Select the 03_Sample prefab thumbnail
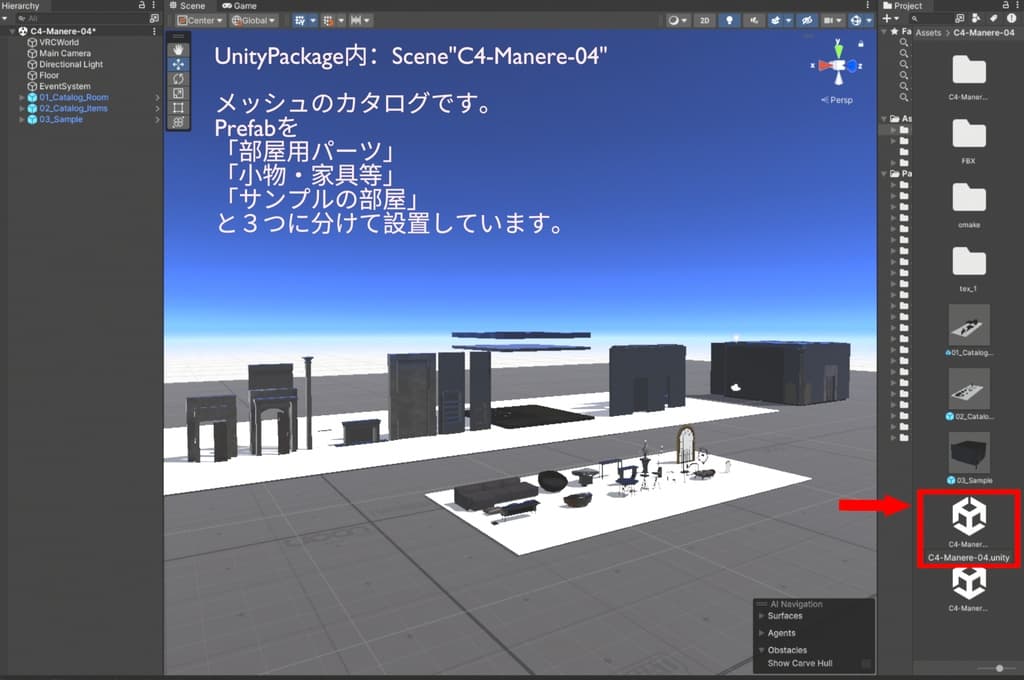Screen dimensions: 1024x680 tap(968, 452)
